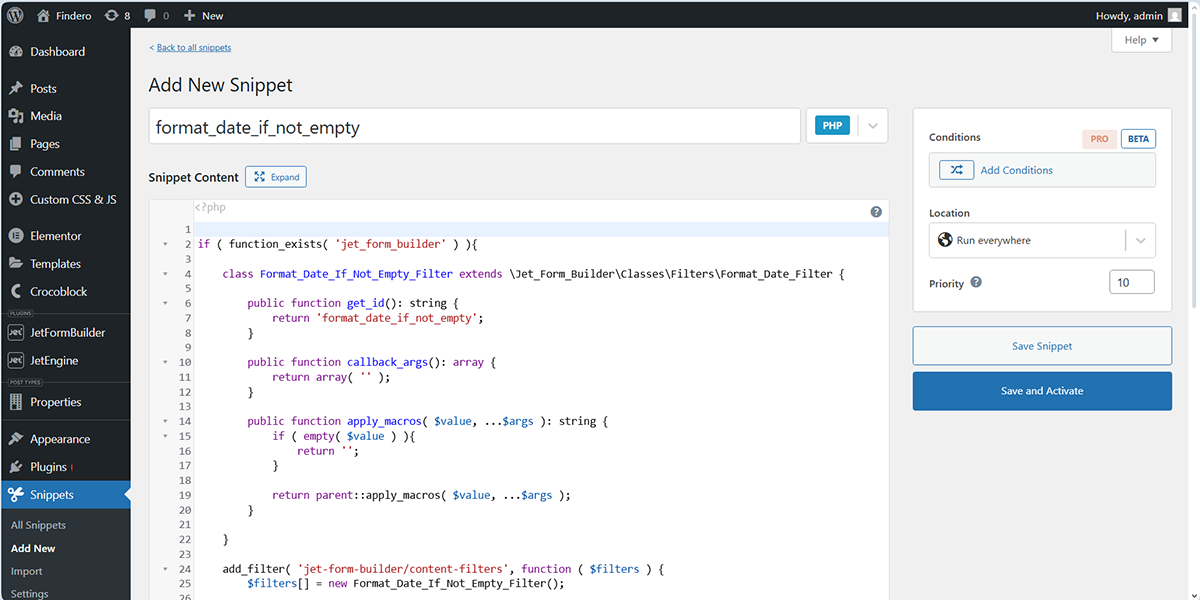Image resolution: width=1200 pixels, height=600 pixels.
Task: Click the Crocoblock logo icon
Action: point(16,292)
